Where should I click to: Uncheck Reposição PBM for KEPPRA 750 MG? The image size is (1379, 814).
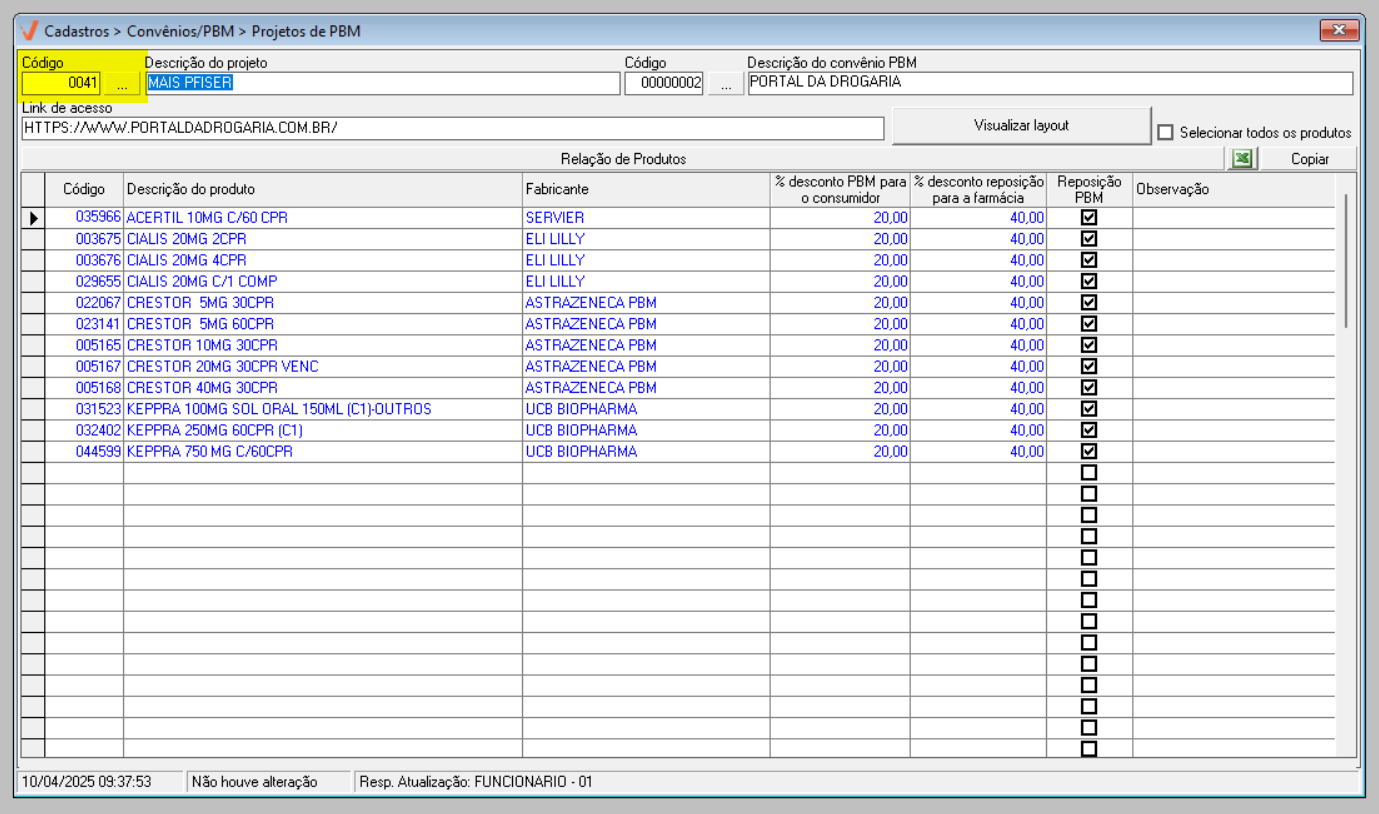[x=1089, y=451]
